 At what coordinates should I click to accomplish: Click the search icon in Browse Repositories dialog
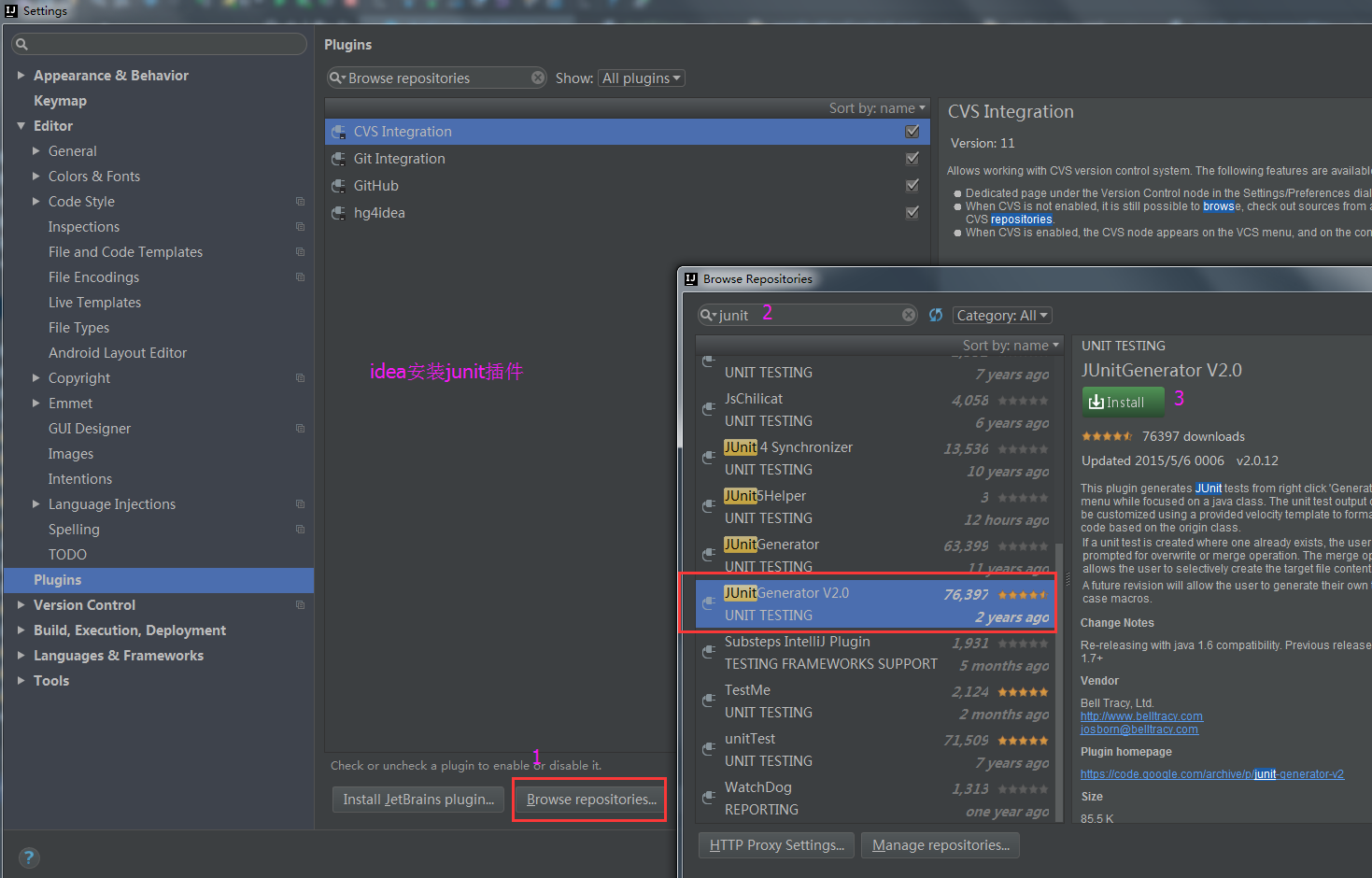click(708, 315)
